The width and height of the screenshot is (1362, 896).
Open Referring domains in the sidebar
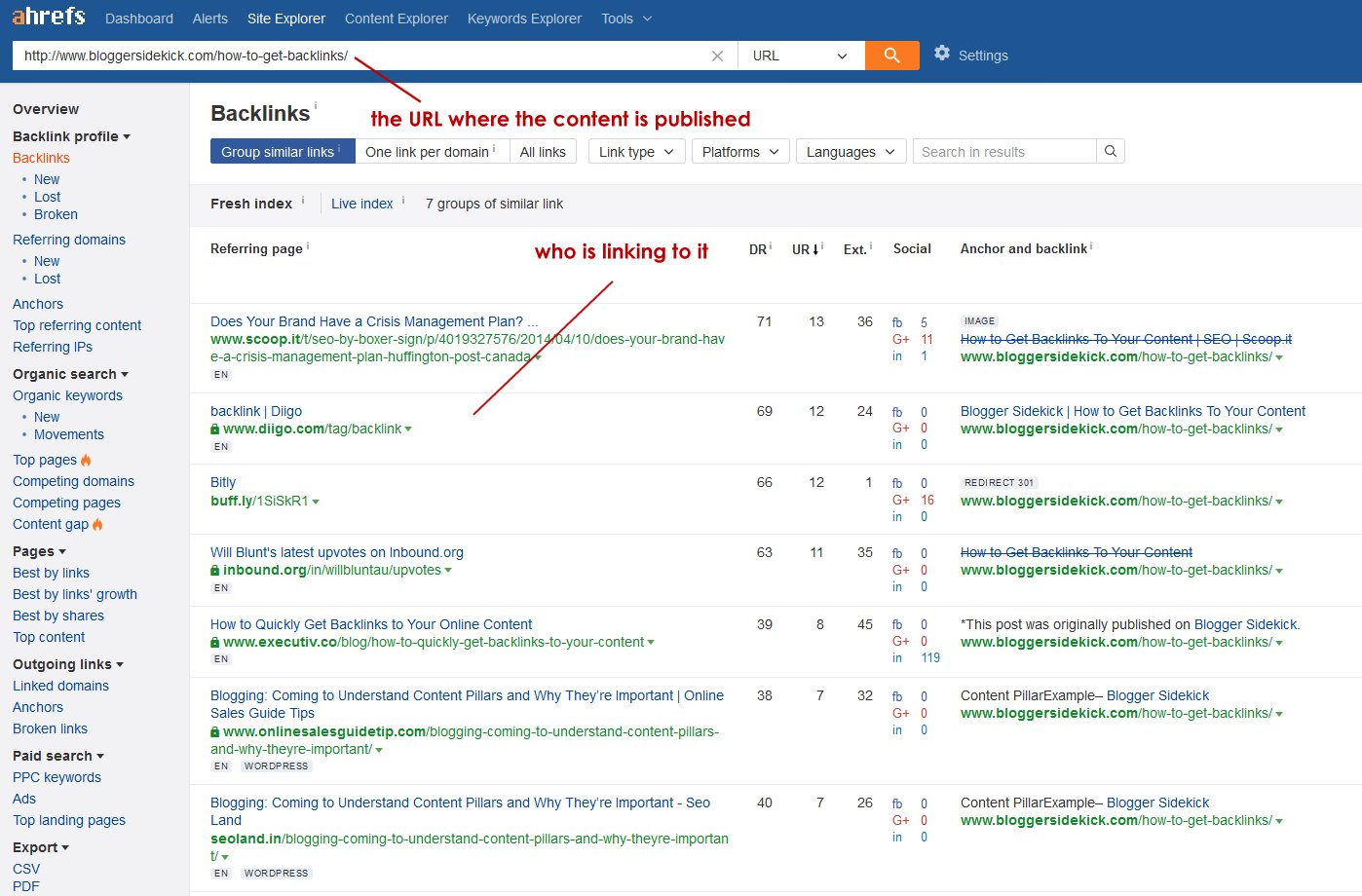[69, 240]
